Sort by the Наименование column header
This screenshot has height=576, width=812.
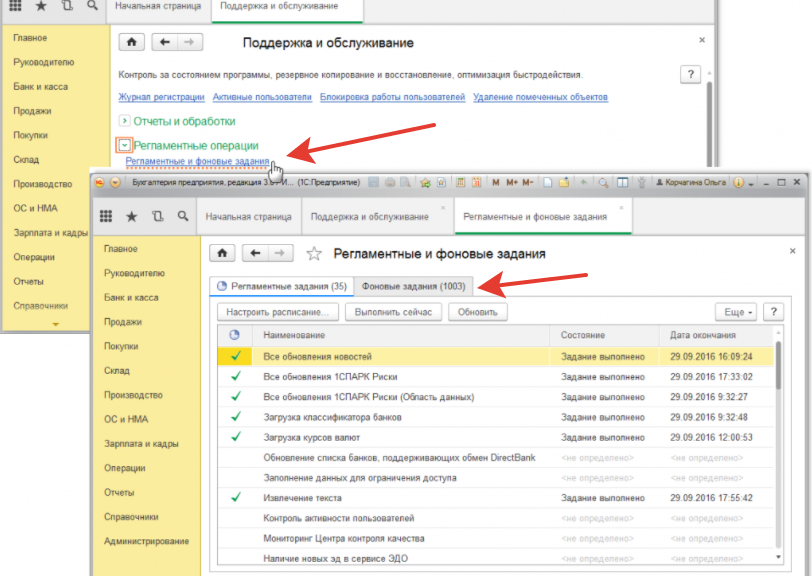(401, 335)
